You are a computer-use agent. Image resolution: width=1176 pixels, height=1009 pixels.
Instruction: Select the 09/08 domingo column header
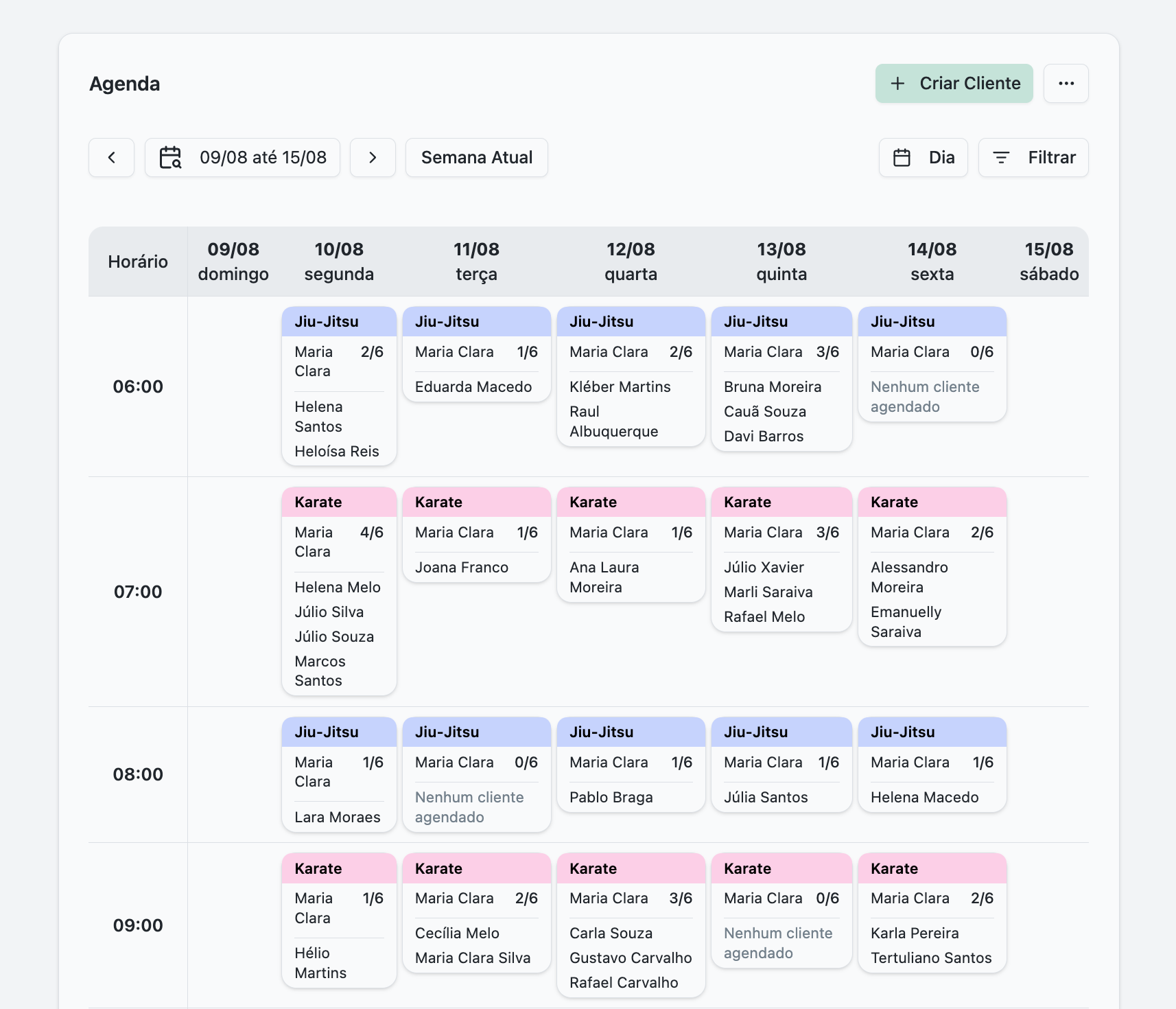233,262
